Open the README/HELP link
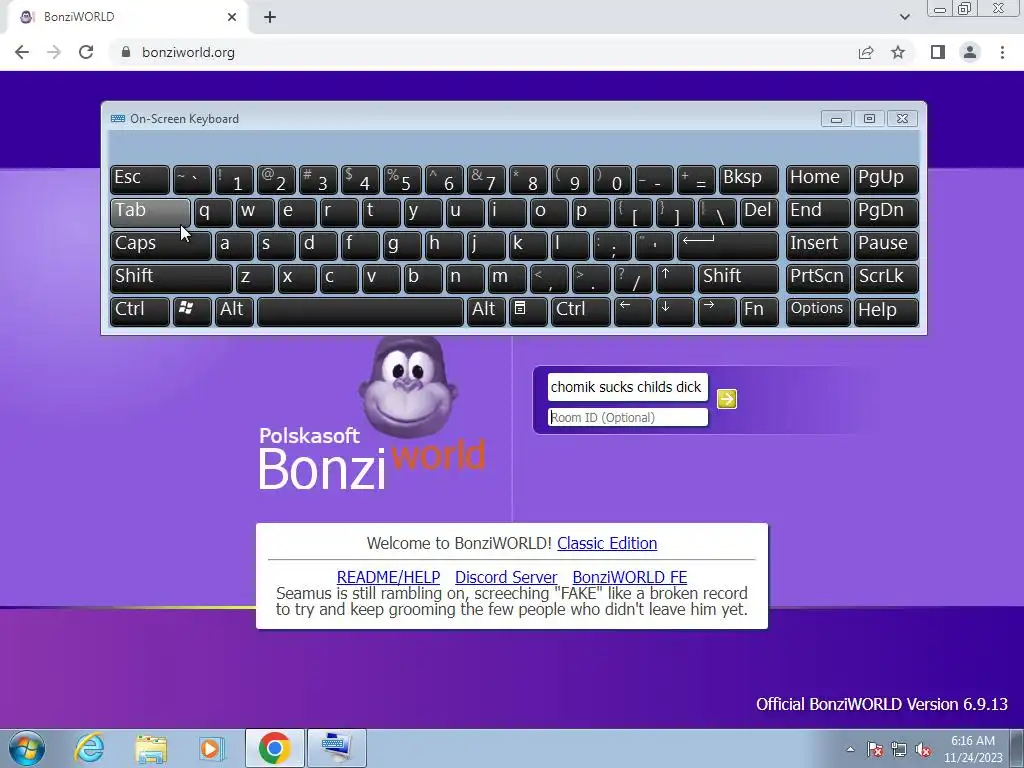 coord(388,577)
